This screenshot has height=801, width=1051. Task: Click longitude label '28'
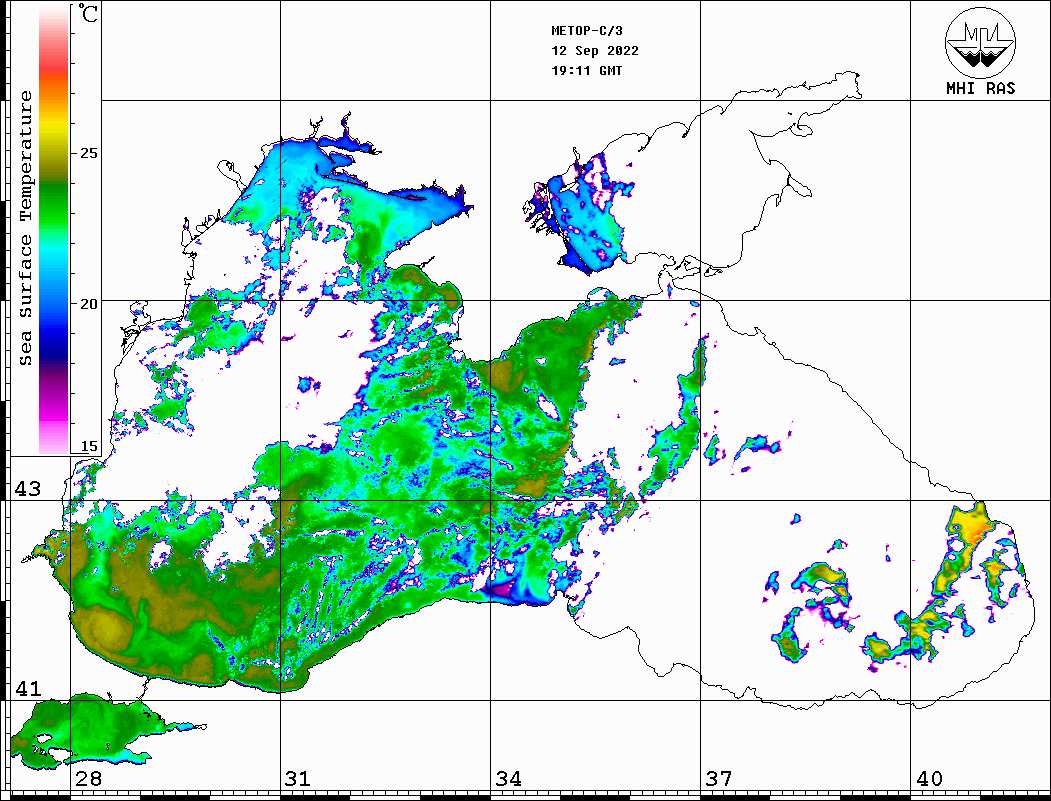[x=88, y=778]
